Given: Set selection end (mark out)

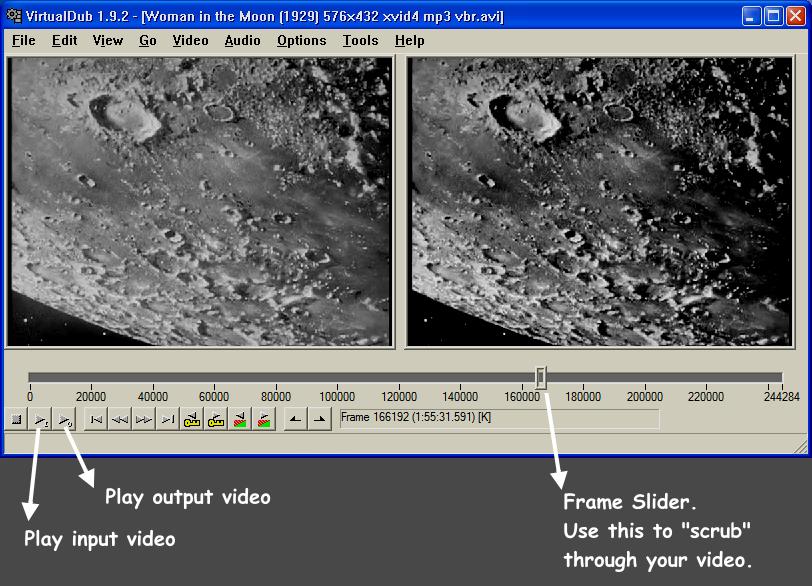Looking at the screenshot, I should tap(320, 419).
